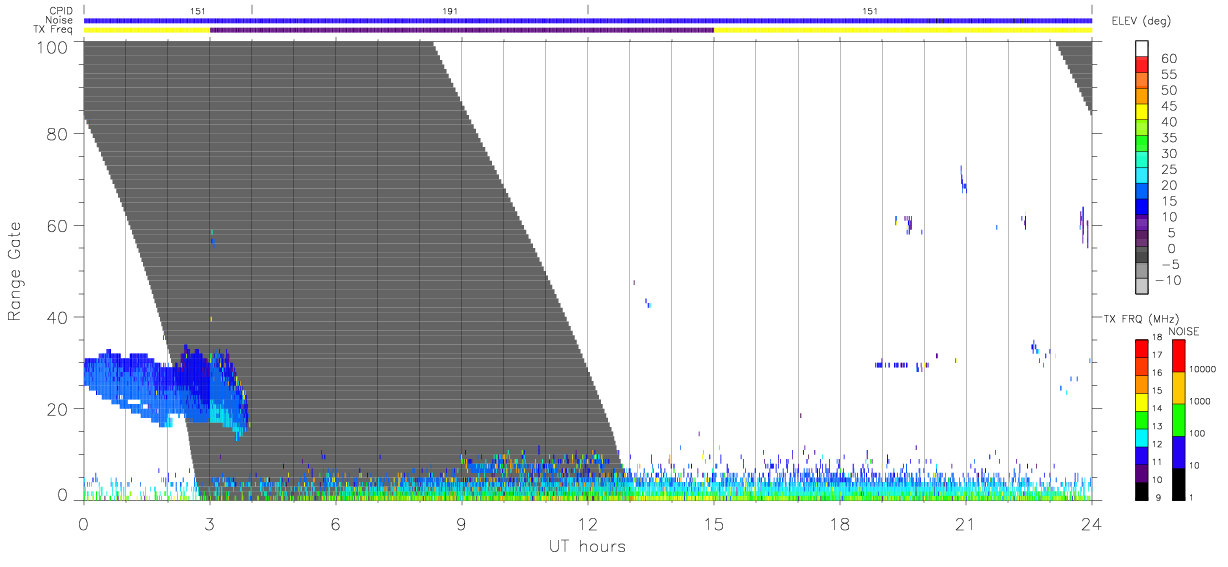Select the orange 1000–10000 NOISE swatch
The width and height of the screenshot is (1228, 567).
tap(1179, 387)
